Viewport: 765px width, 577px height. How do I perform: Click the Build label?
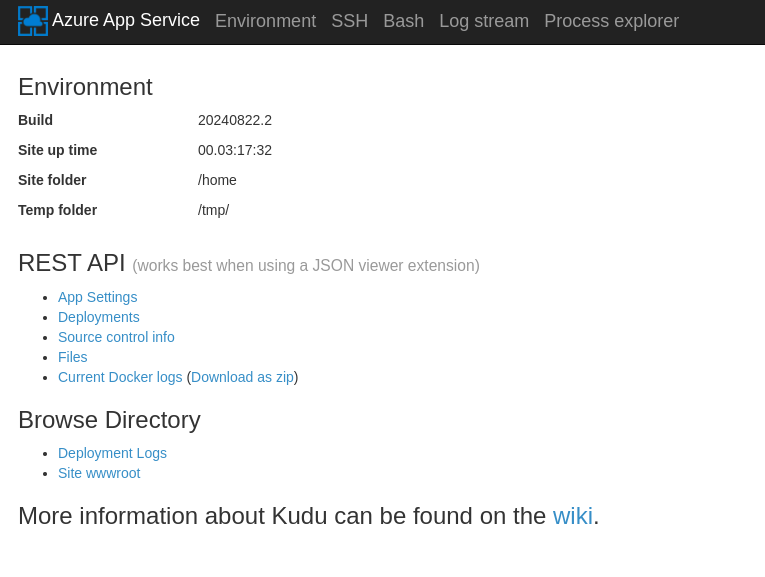click(35, 120)
